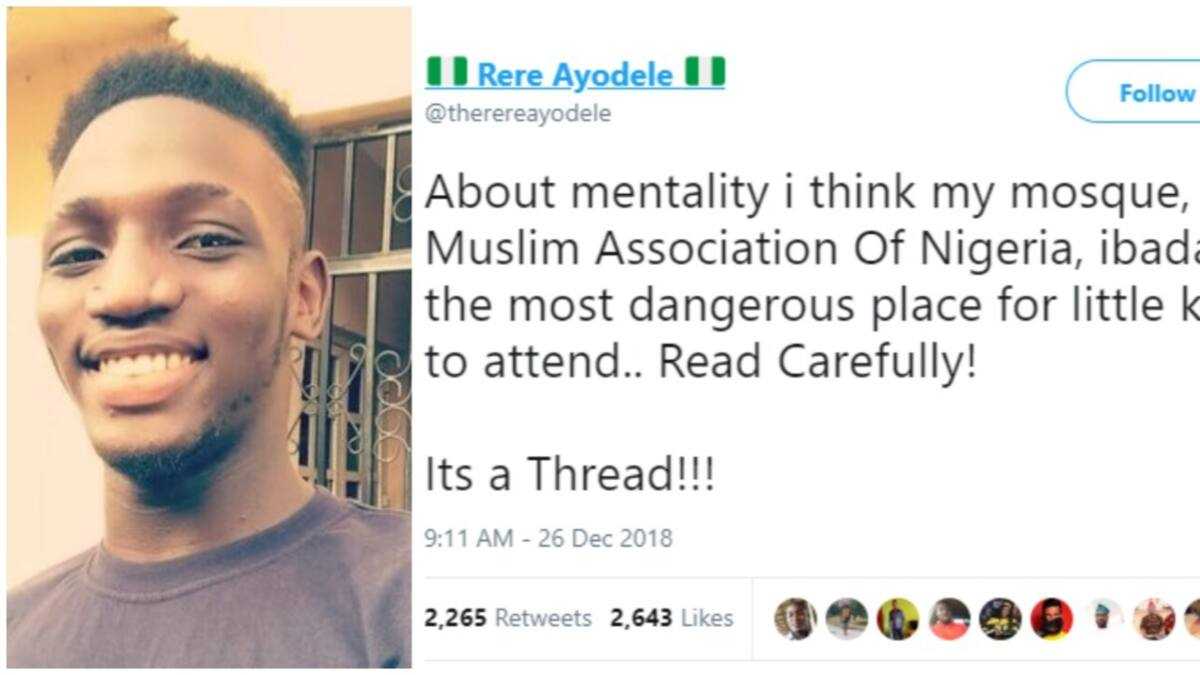View the 2,265 Retweets list
The image size is (1200, 675).
coord(508,618)
